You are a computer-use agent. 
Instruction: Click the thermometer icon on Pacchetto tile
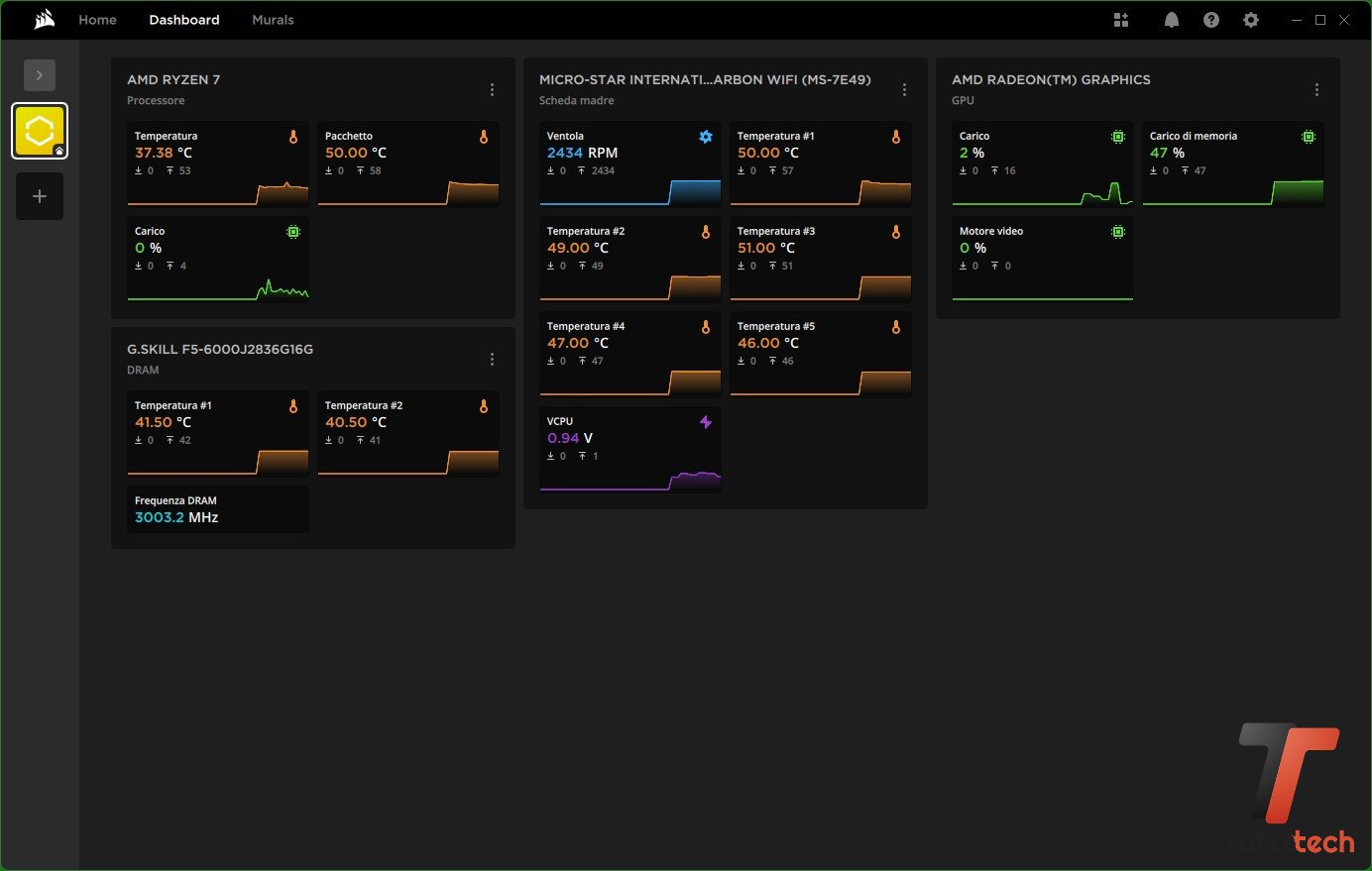[x=484, y=137]
